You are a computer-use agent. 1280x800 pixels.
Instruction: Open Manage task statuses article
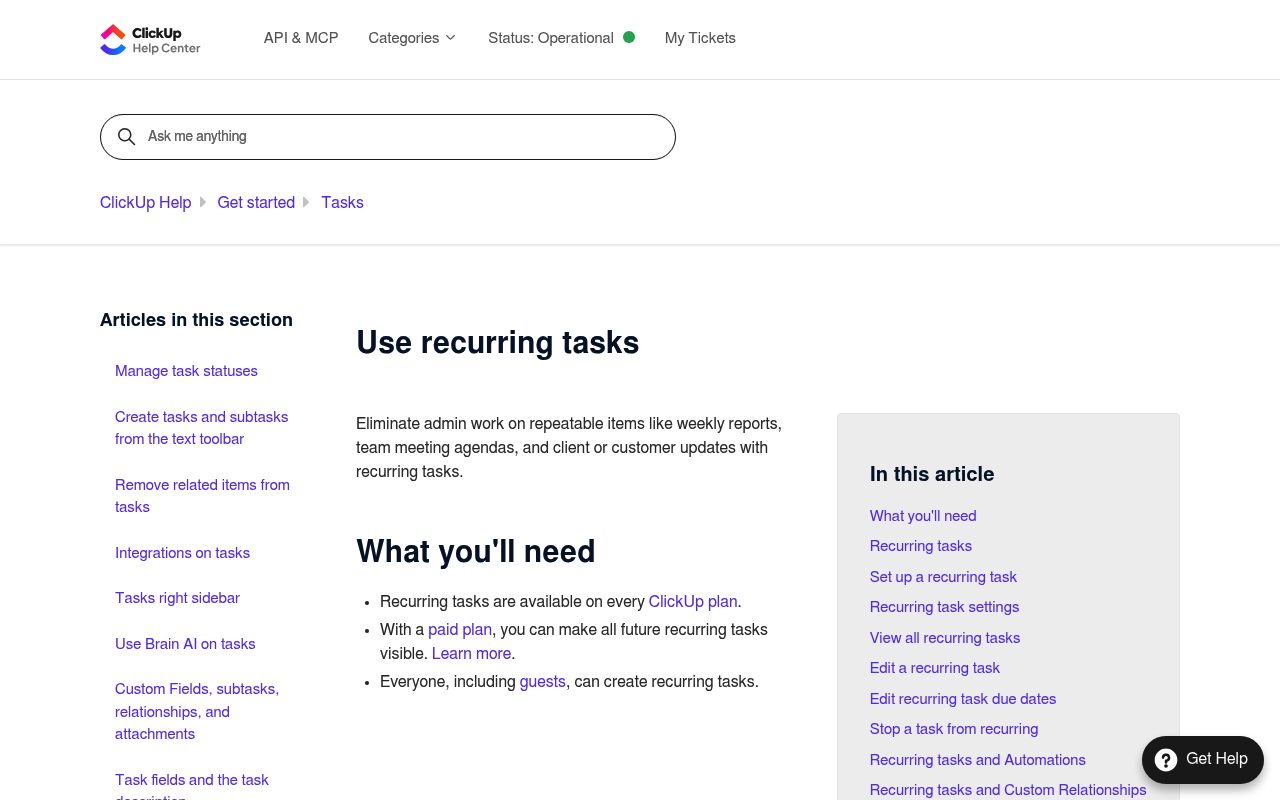click(186, 371)
